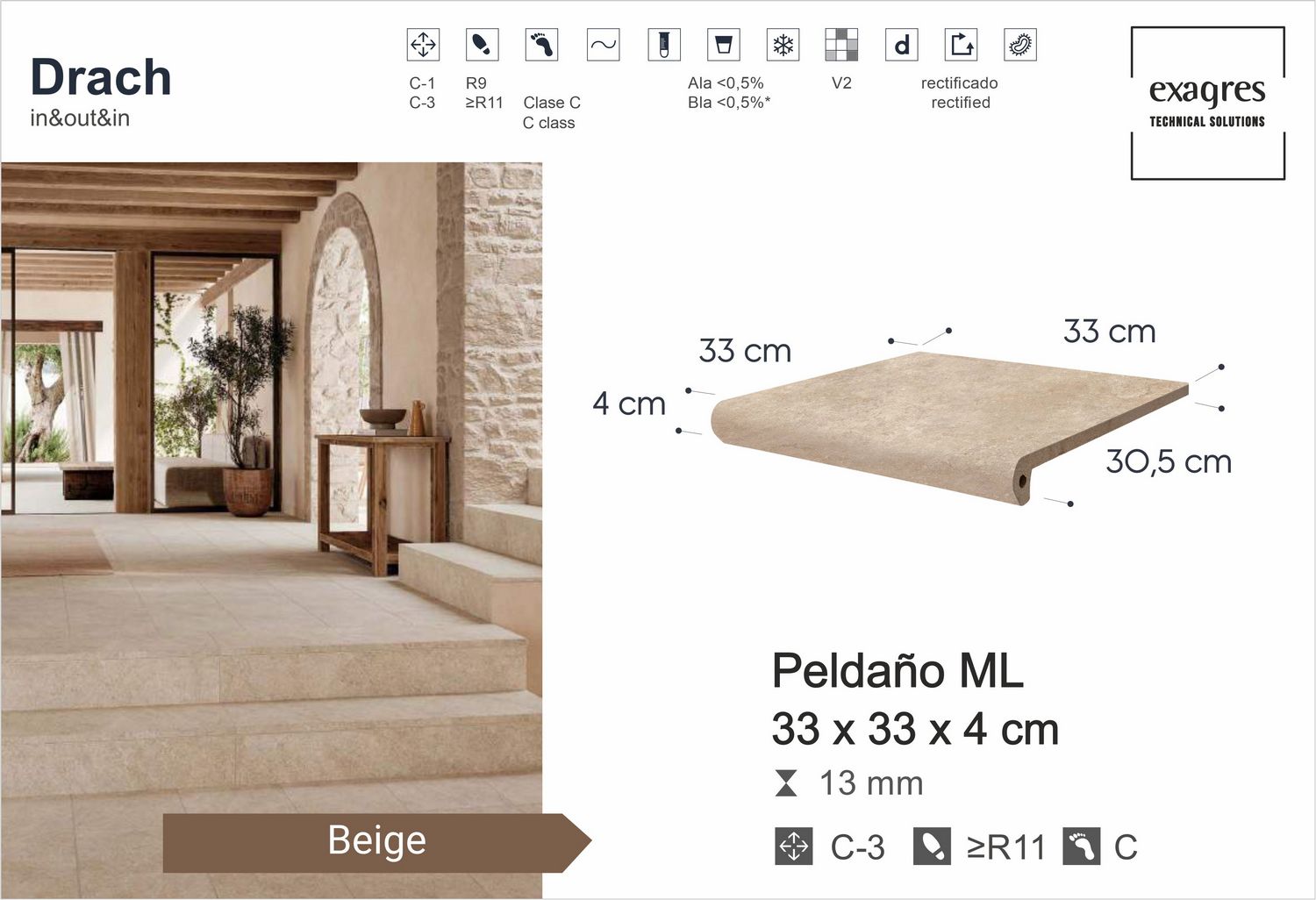Click the room interior photo with stairs
The width and height of the screenshot is (1316, 900).
[271, 531]
